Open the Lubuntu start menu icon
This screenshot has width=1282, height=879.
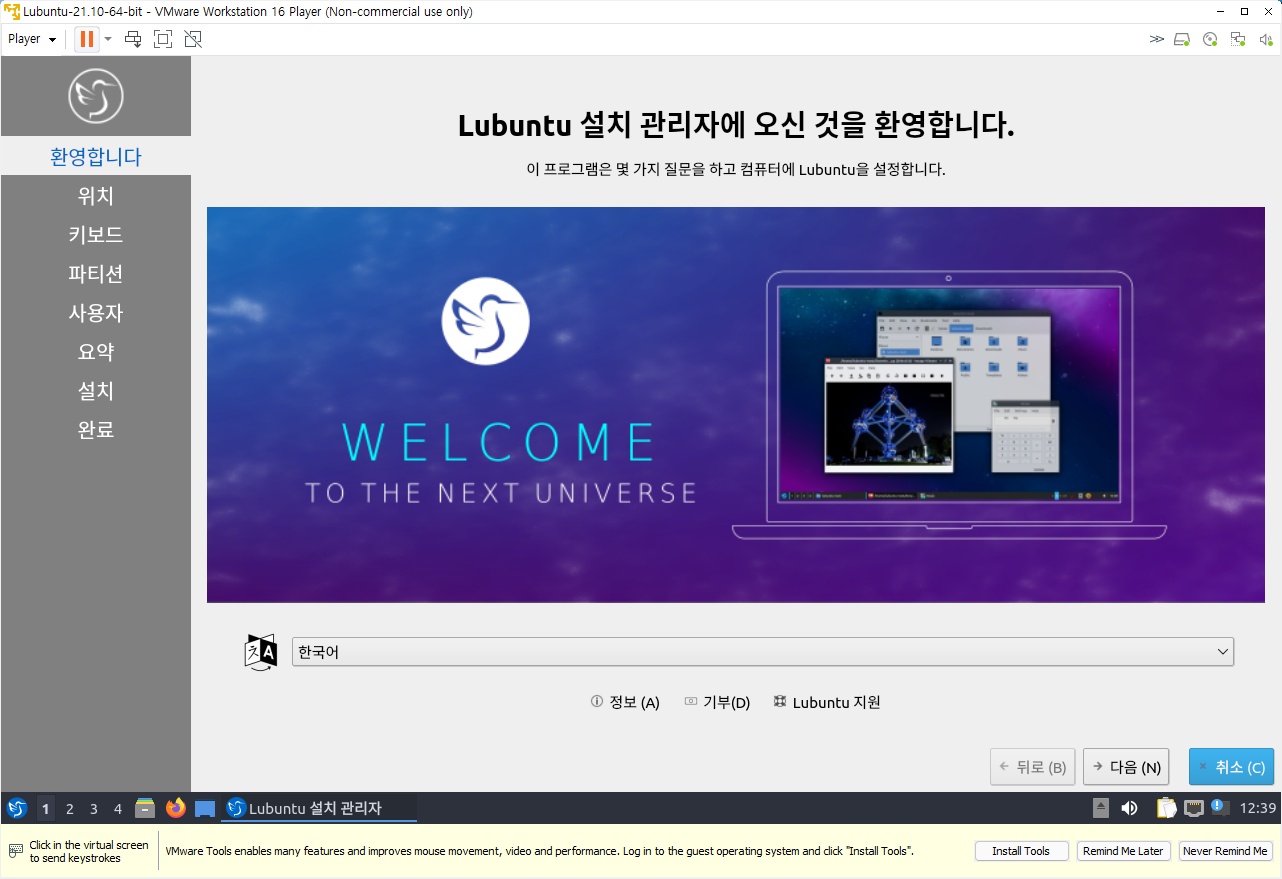pos(17,808)
